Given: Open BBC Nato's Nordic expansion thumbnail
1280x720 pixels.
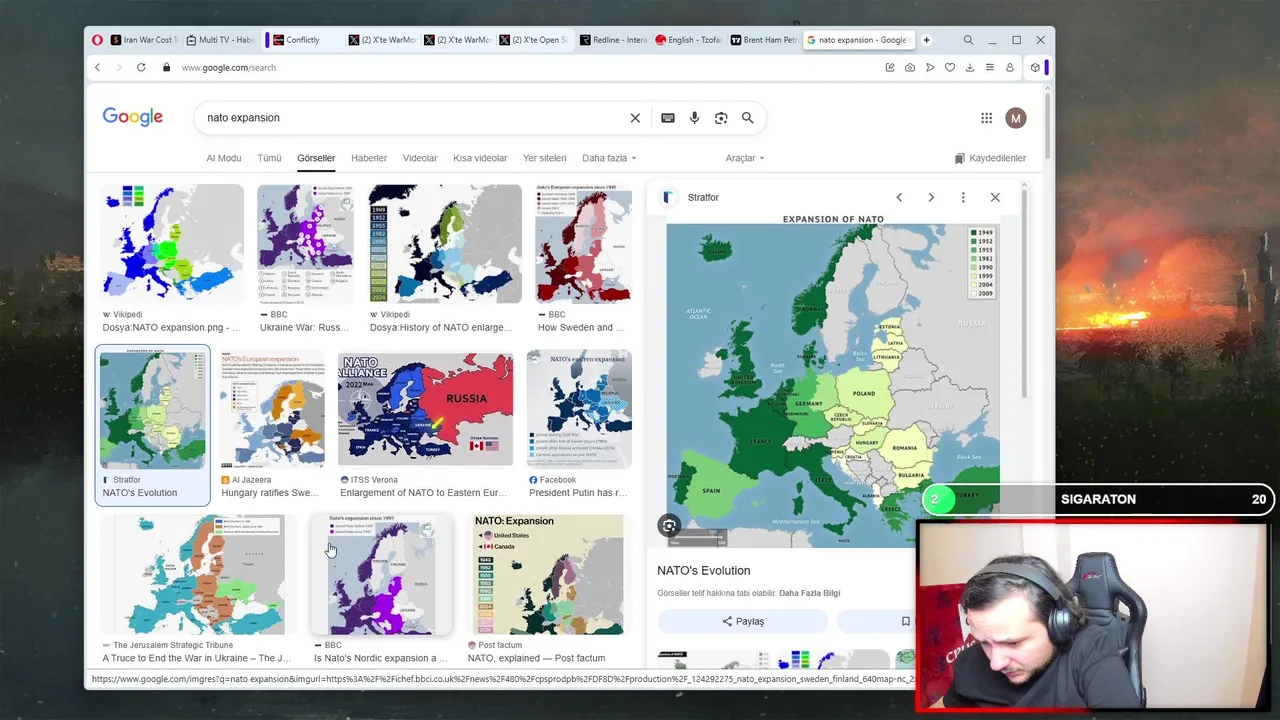Looking at the screenshot, I should click(382, 575).
